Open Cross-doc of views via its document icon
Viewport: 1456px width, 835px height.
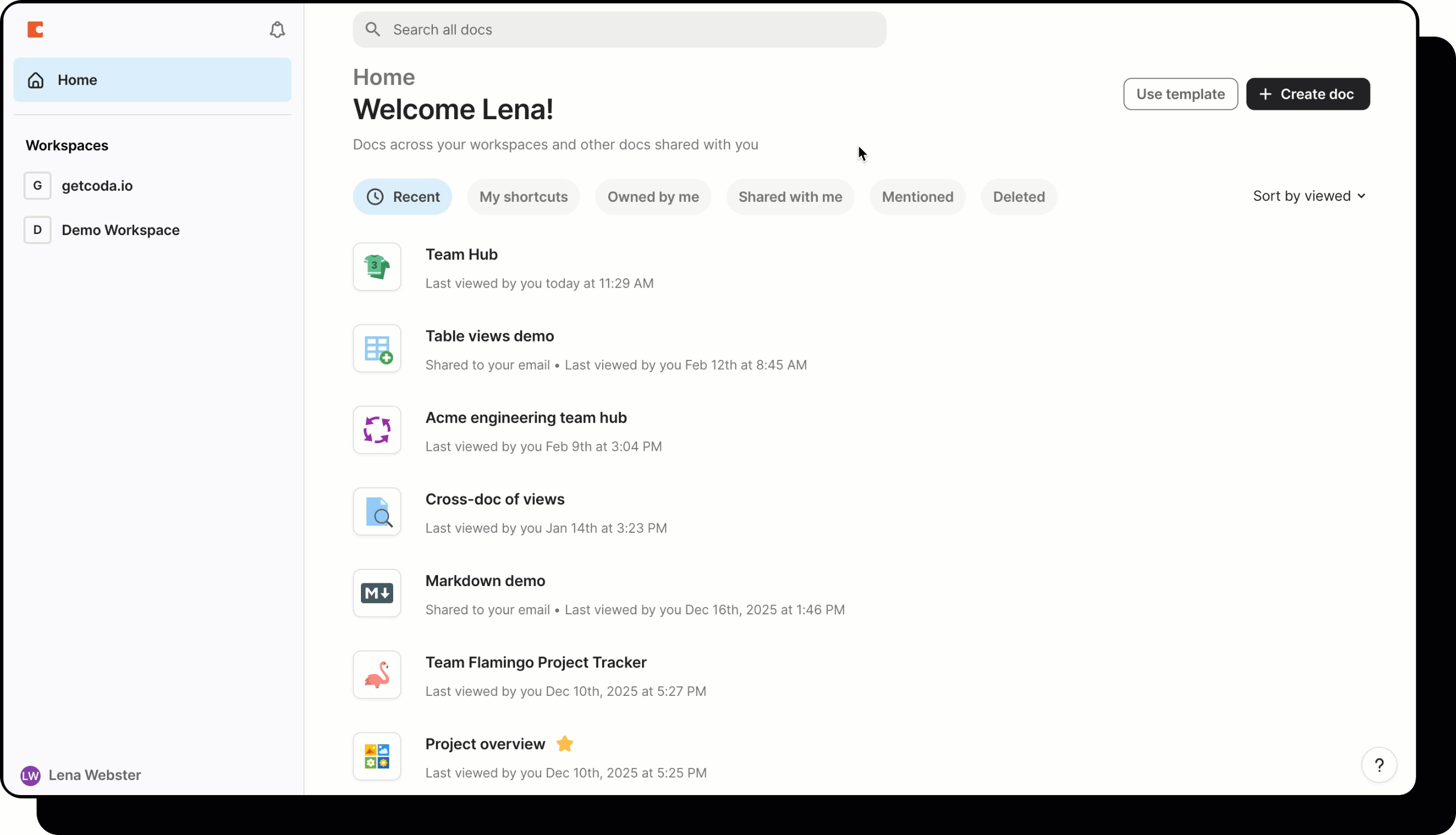tap(377, 512)
